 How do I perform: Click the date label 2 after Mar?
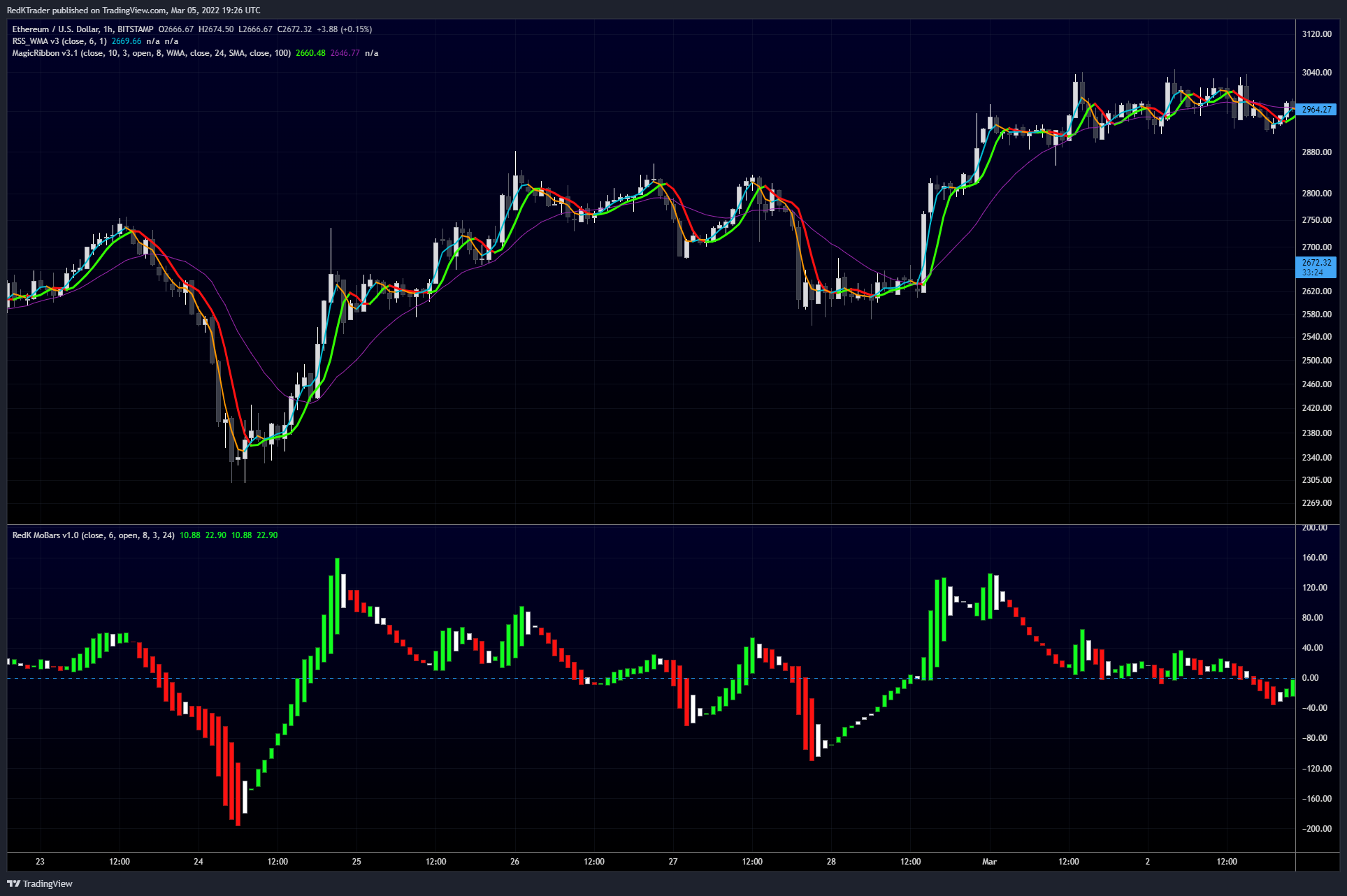tap(1147, 862)
